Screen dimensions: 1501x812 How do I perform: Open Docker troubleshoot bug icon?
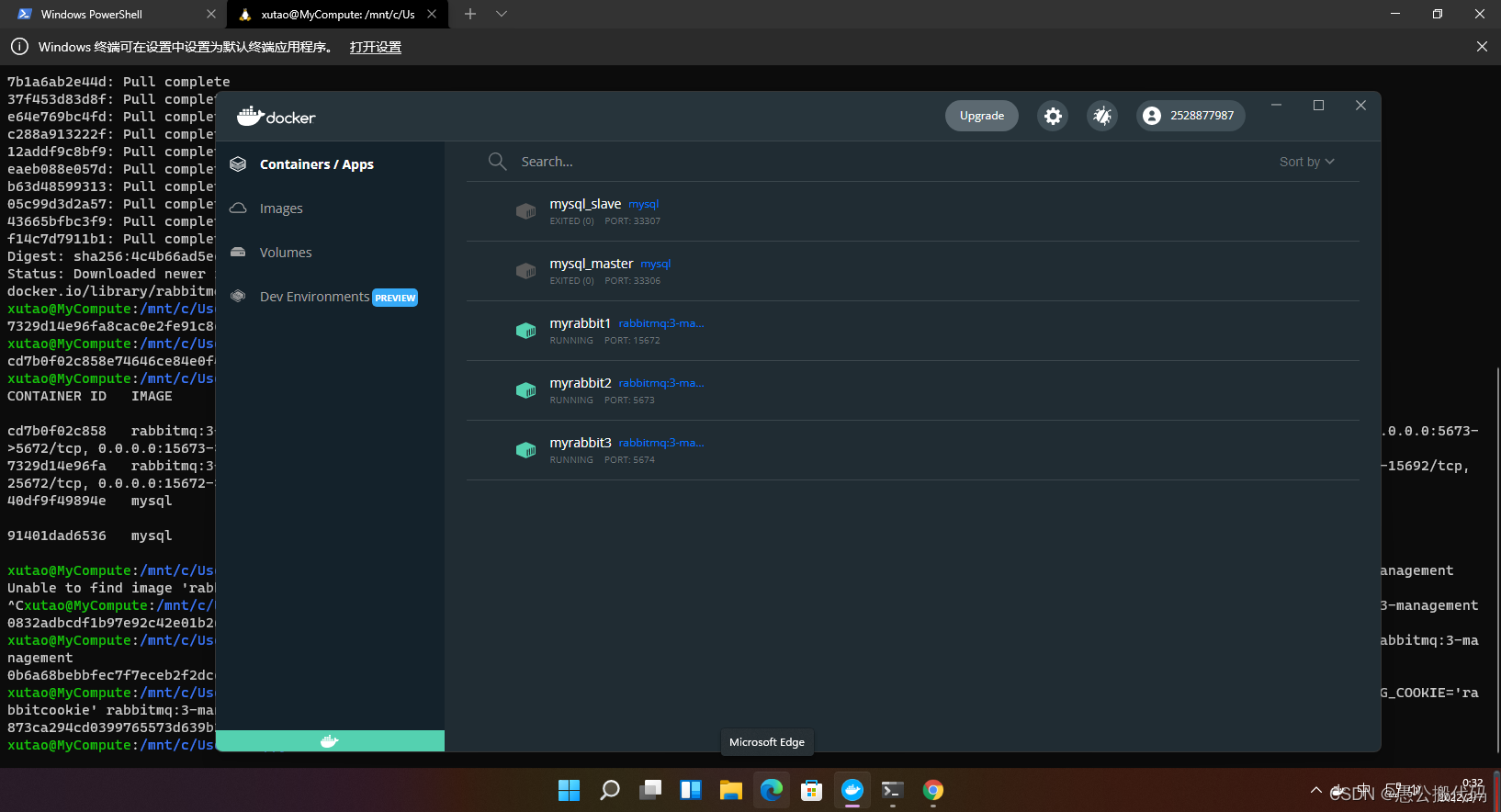(x=1102, y=116)
